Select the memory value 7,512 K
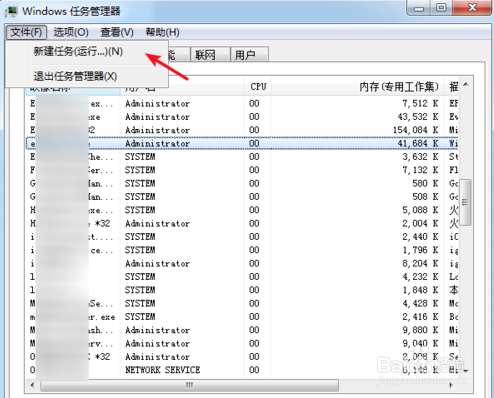Image resolution: width=494 pixels, height=398 pixels. 420,103
